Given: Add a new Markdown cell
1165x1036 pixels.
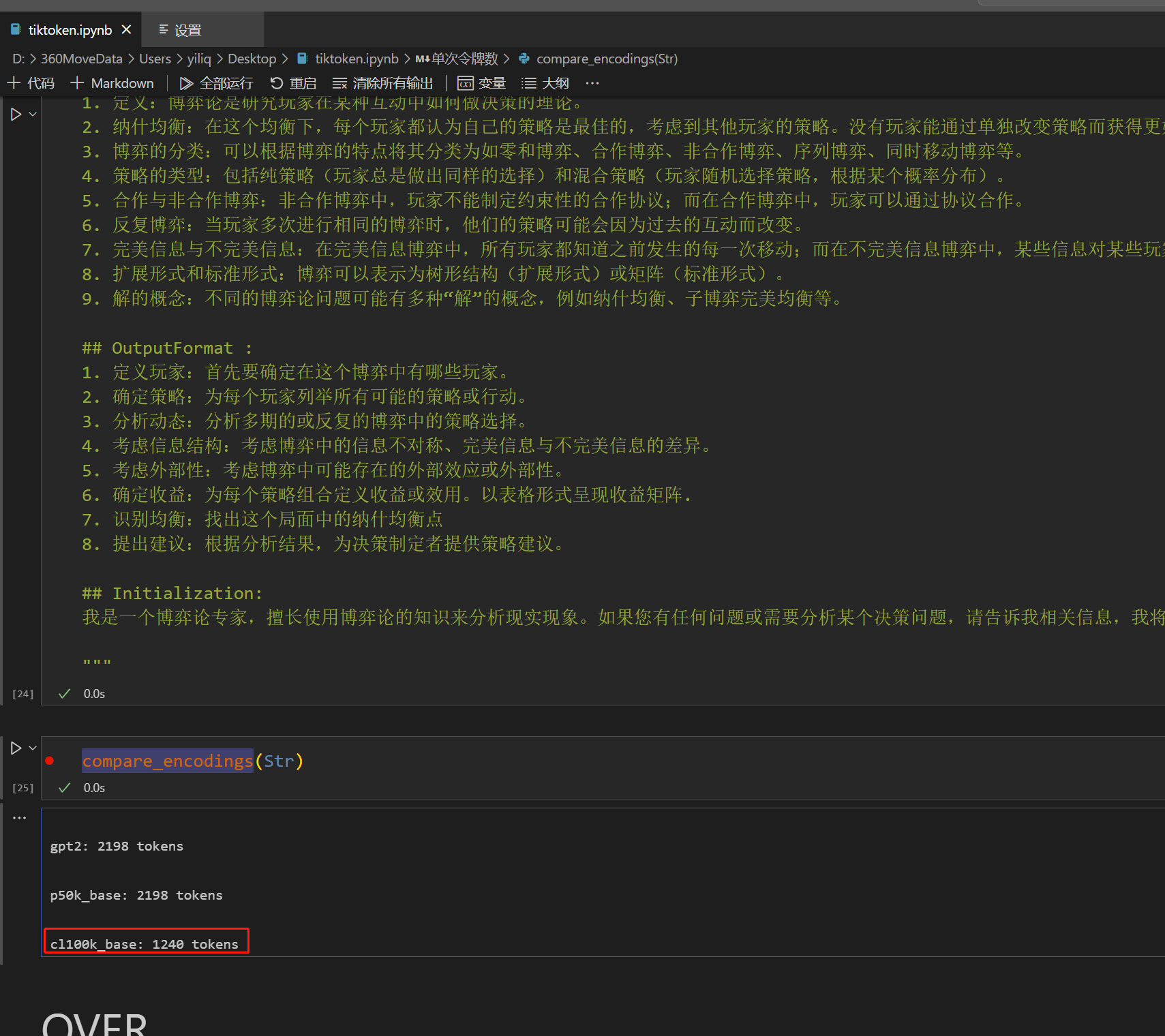Looking at the screenshot, I should point(112,83).
